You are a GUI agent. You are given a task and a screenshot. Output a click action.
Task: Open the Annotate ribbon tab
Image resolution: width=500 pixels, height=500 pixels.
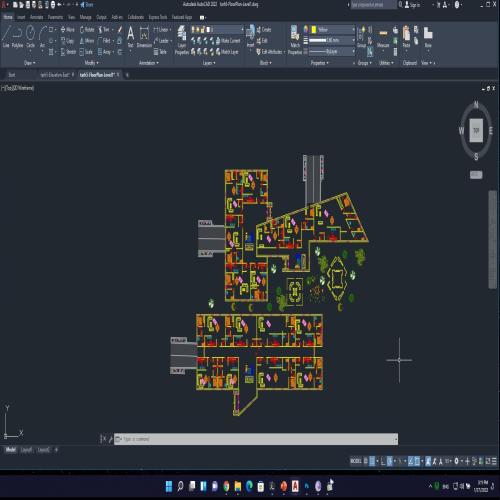(x=36, y=17)
